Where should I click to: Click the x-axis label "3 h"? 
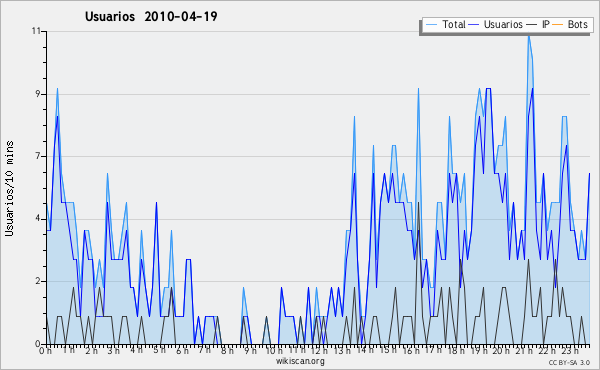click(x=113, y=350)
